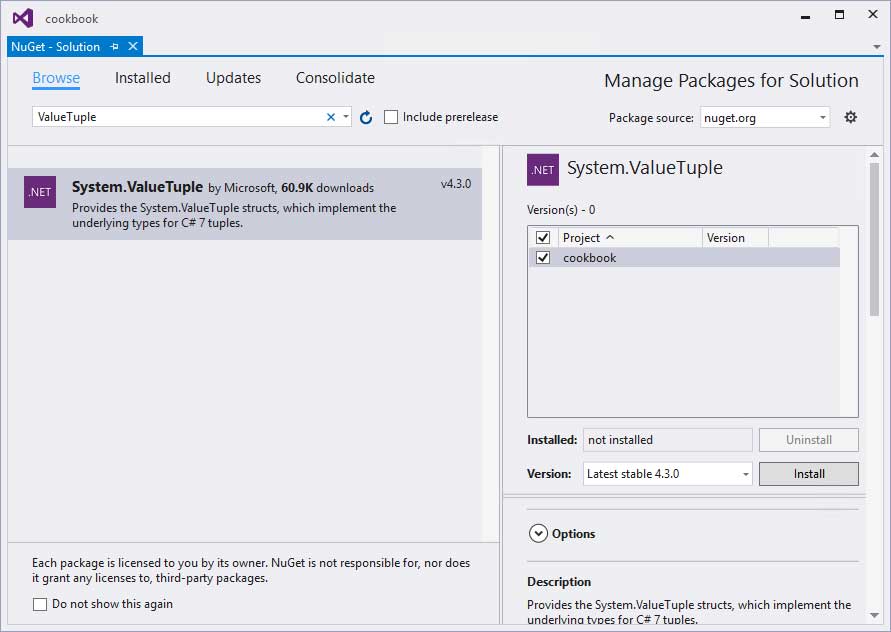The image size is (891, 632).
Task: Click the .NET icon in package details
Action: click(x=543, y=170)
